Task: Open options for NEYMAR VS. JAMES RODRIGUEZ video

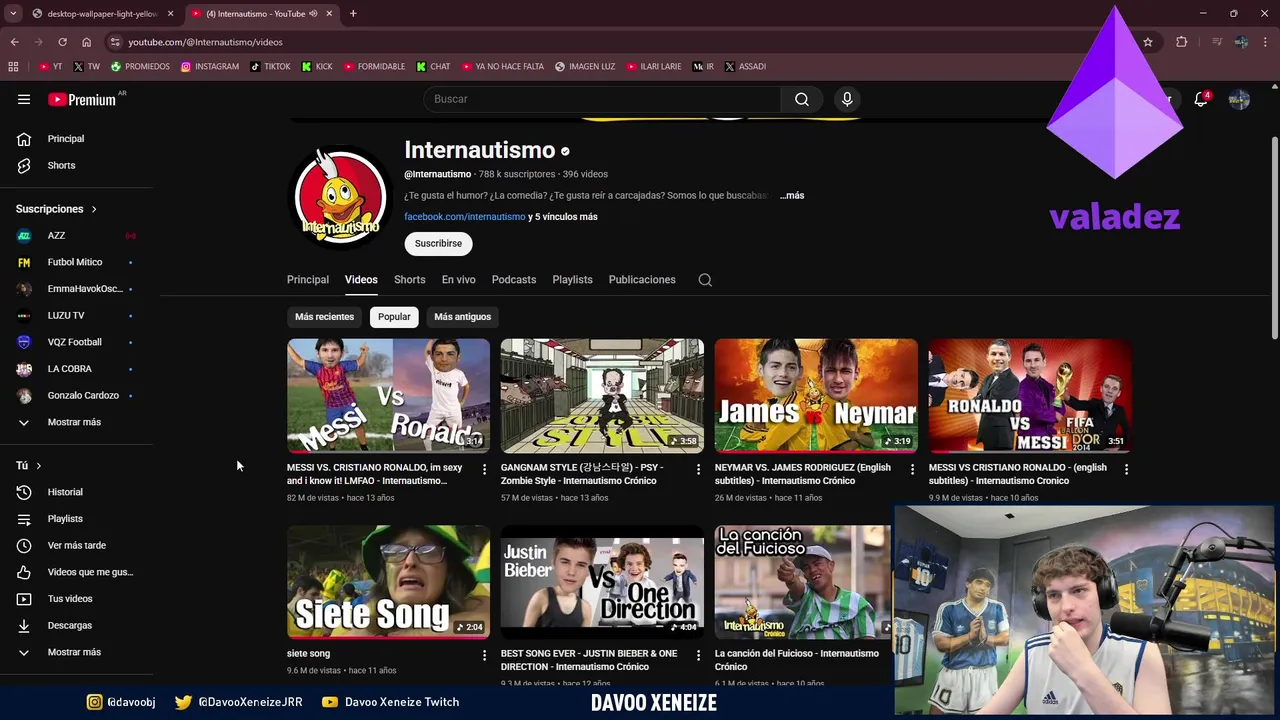Action: tap(912, 469)
